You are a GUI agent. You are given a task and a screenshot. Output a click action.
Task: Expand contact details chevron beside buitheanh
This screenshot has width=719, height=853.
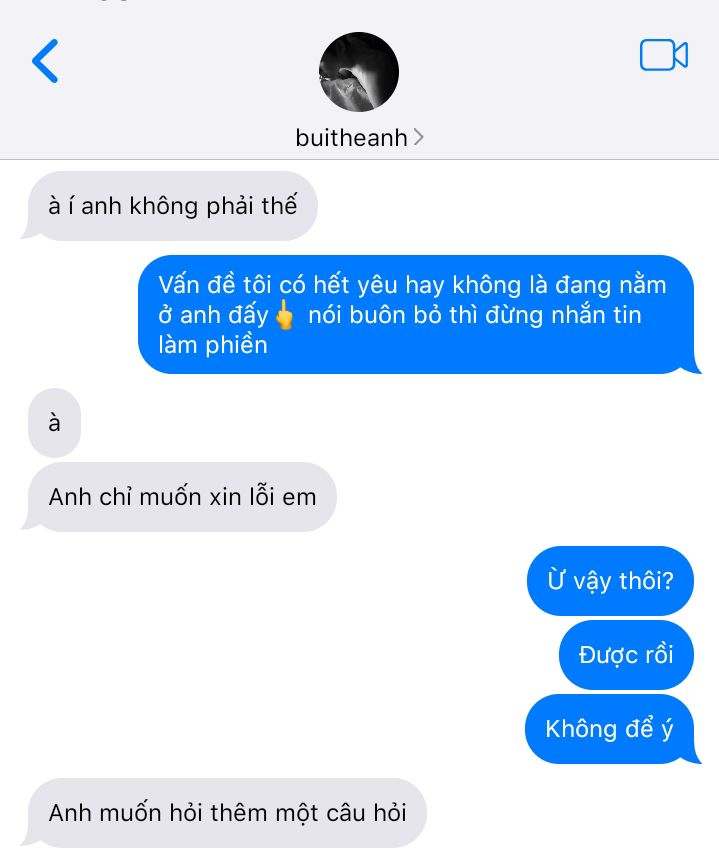click(x=418, y=137)
